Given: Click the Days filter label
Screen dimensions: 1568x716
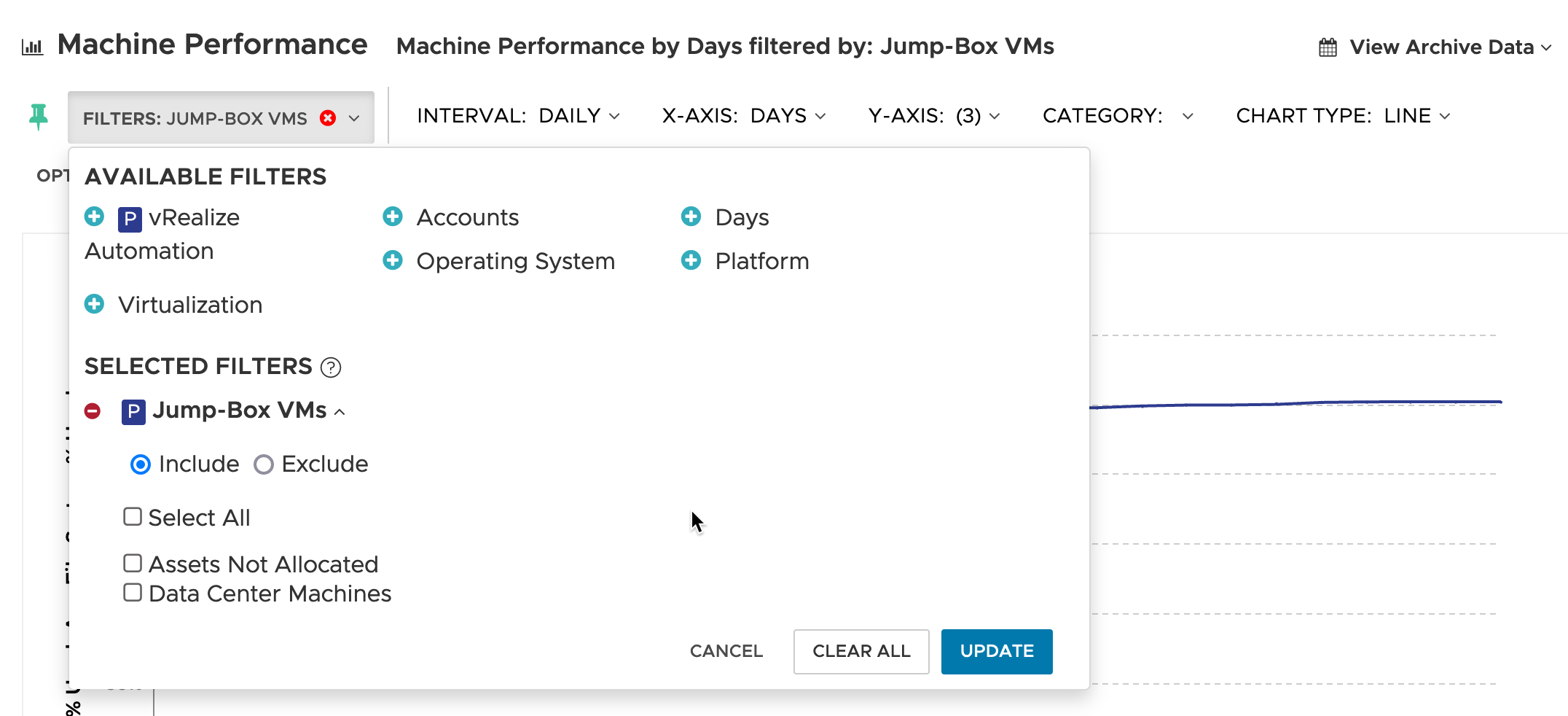Looking at the screenshot, I should pyautogui.click(x=742, y=217).
